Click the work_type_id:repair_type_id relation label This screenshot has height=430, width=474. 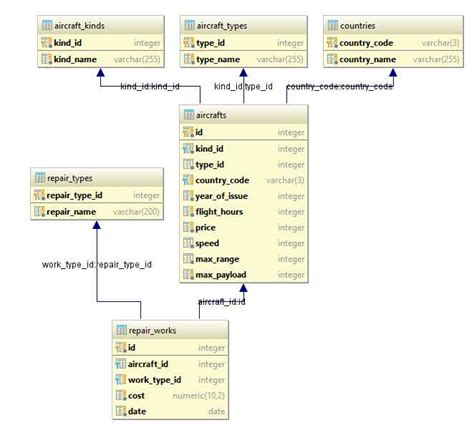97,265
